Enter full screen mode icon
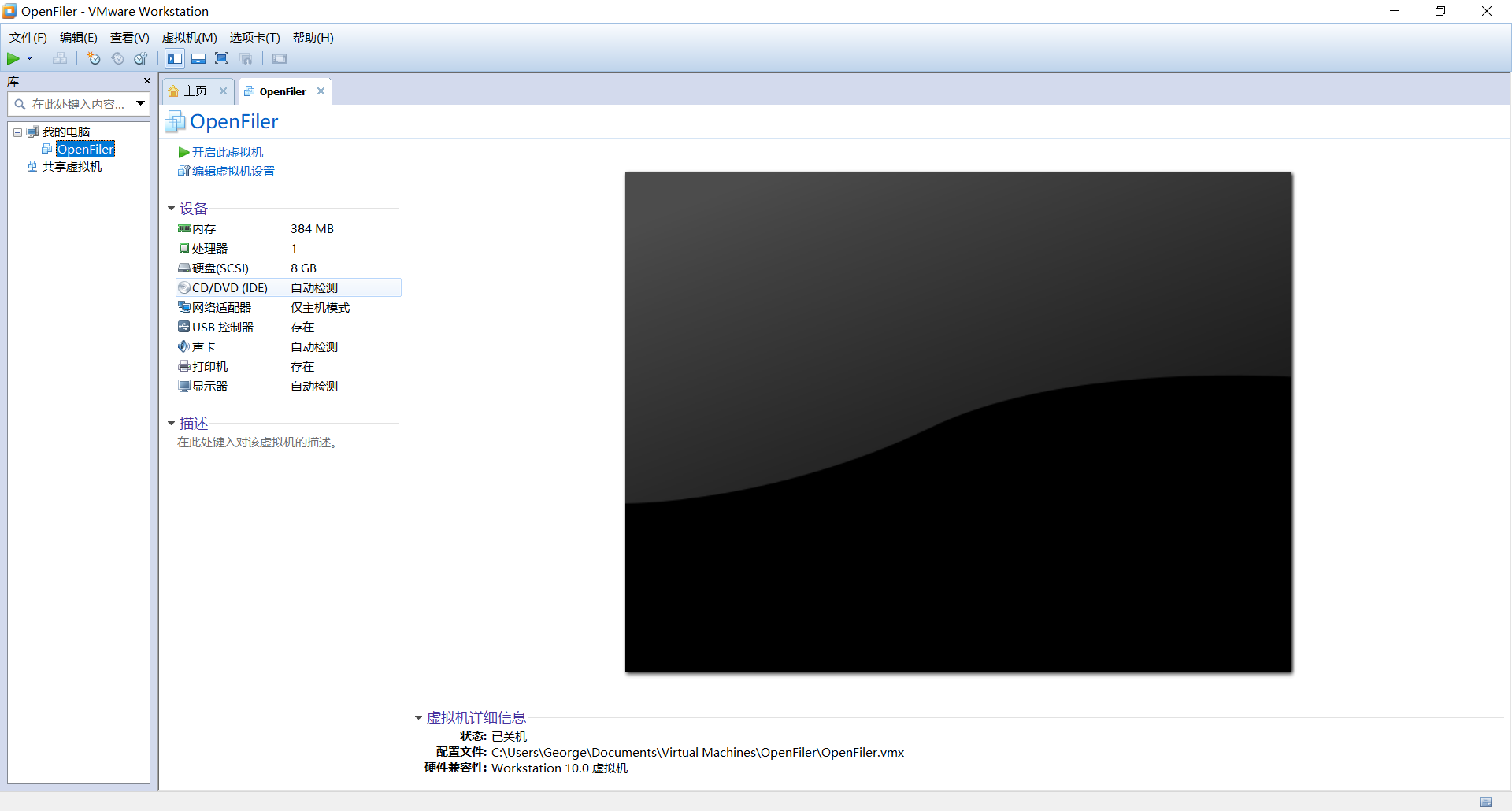Viewport: 1512px width, 811px height. pos(222,58)
